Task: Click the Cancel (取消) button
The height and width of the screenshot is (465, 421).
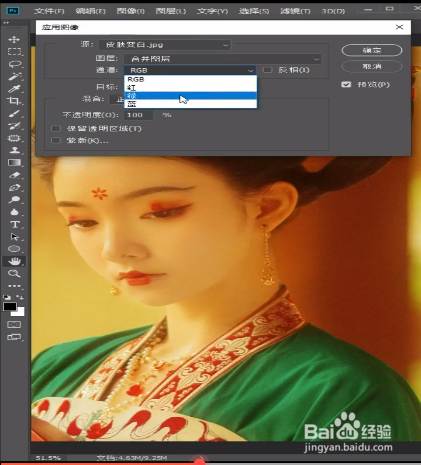Action: (x=372, y=66)
